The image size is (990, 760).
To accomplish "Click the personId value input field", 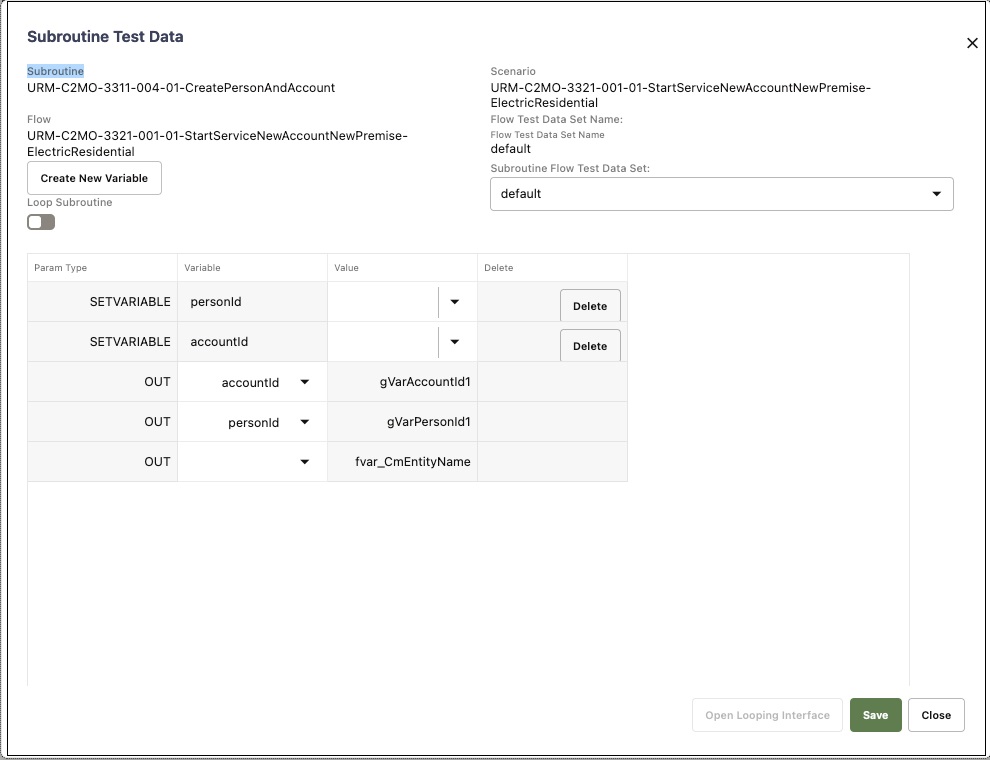I will (384, 302).
